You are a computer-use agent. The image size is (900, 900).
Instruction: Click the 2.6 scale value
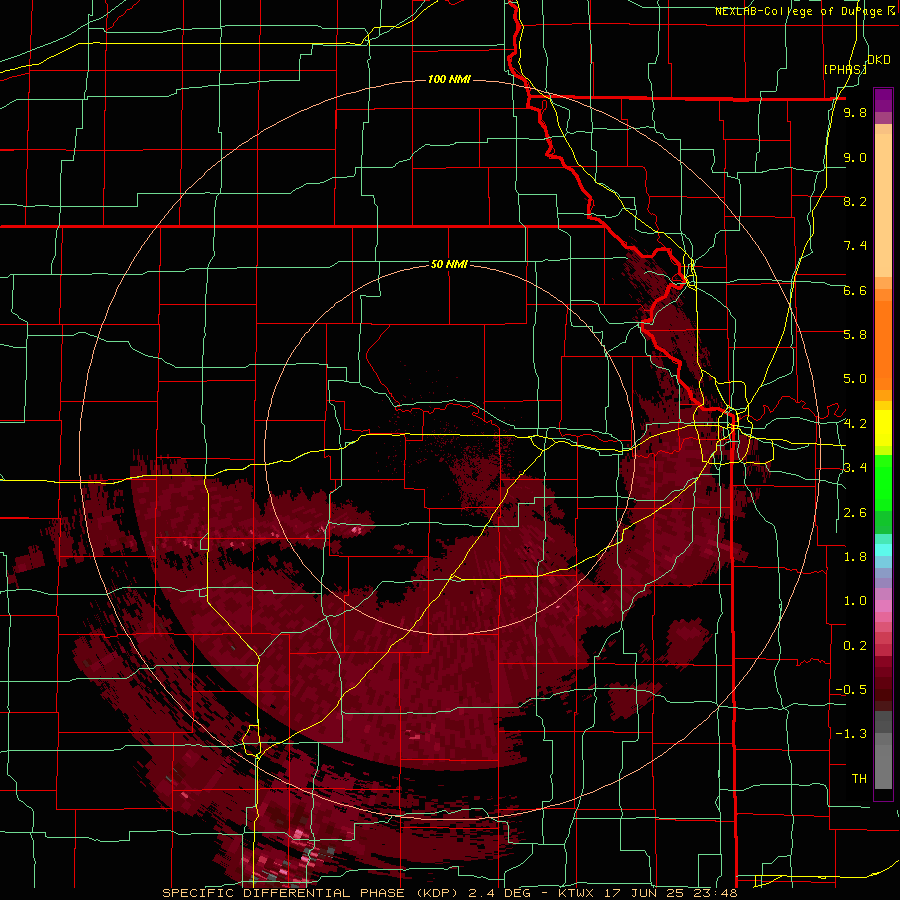[855, 513]
